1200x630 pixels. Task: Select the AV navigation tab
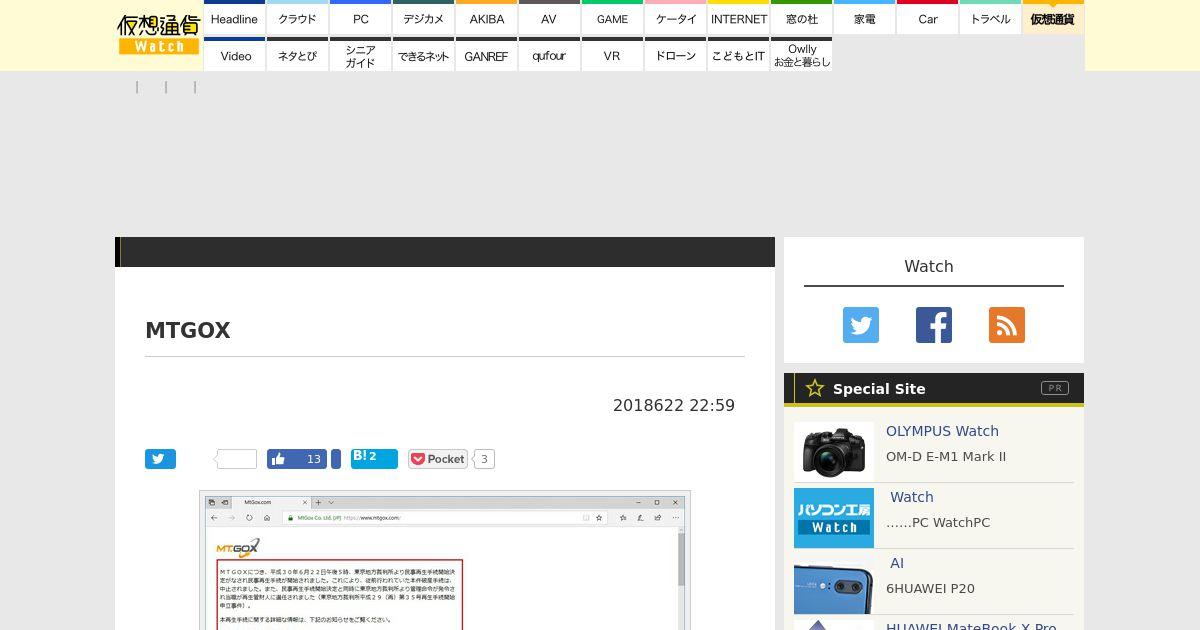pos(550,17)
